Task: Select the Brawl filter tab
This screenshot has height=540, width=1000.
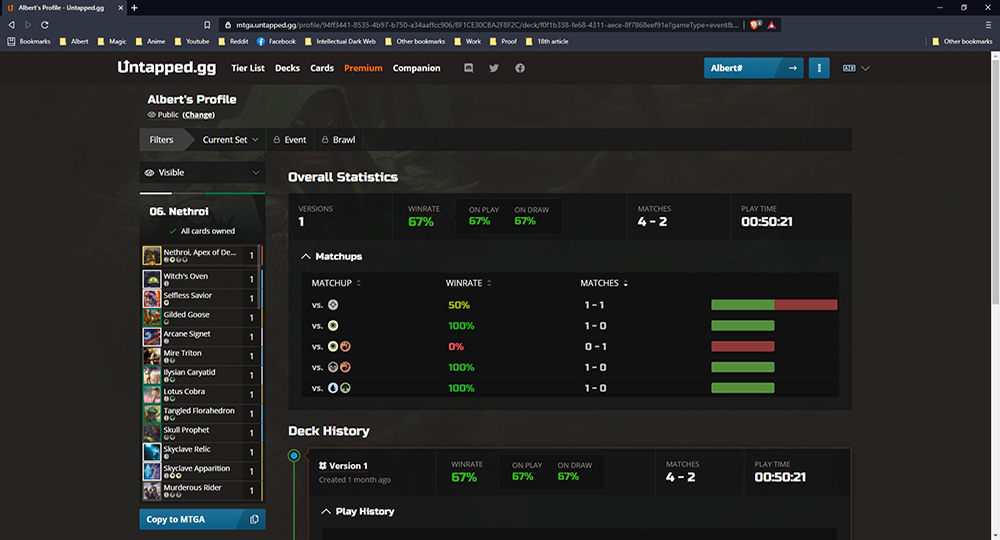Action: tap(338, 140)
